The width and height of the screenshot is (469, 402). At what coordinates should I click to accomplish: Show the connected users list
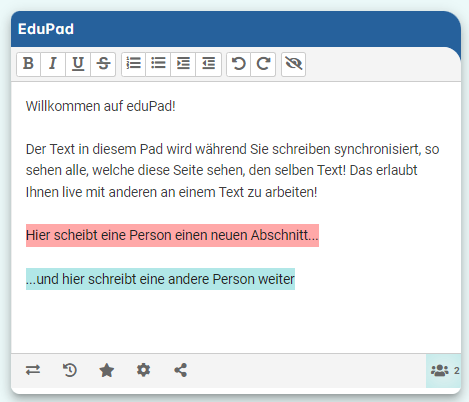pos(444,371)
